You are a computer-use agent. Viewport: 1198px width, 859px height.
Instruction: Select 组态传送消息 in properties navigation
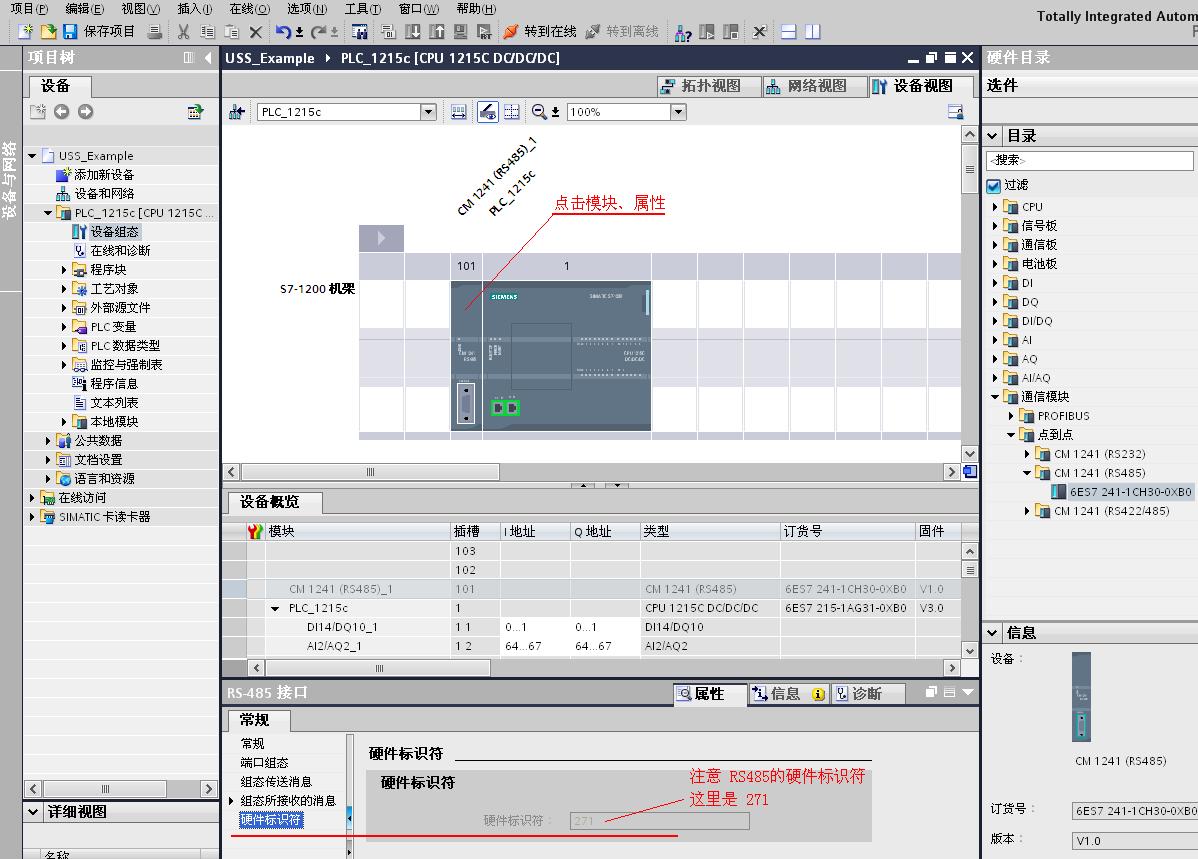(x=276, y=782)
